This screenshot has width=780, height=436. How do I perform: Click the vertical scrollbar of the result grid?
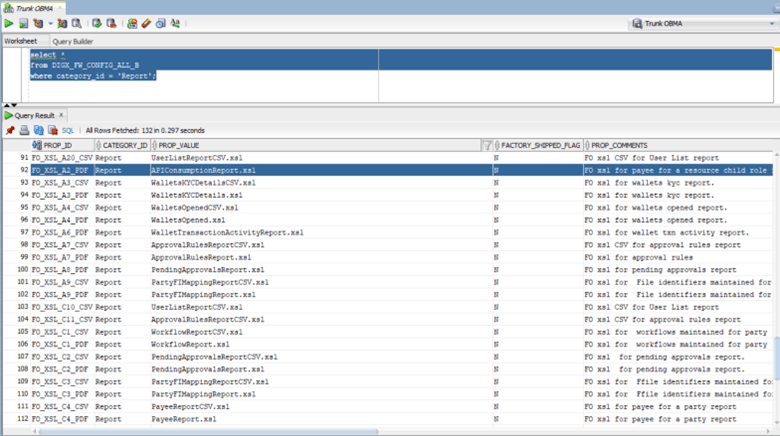[777, 358]
